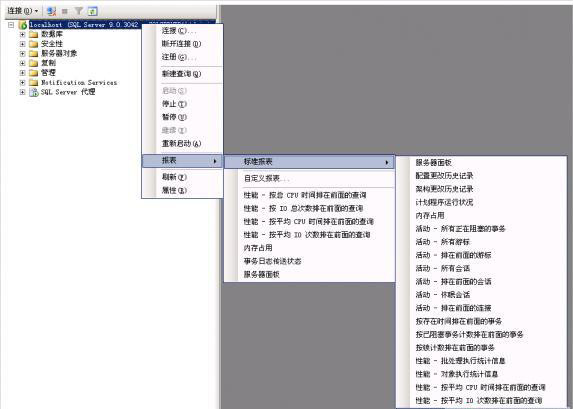This screenshot has height=409, width=573.
Task: Expand the 安全性 tree node
Action: 22,44
